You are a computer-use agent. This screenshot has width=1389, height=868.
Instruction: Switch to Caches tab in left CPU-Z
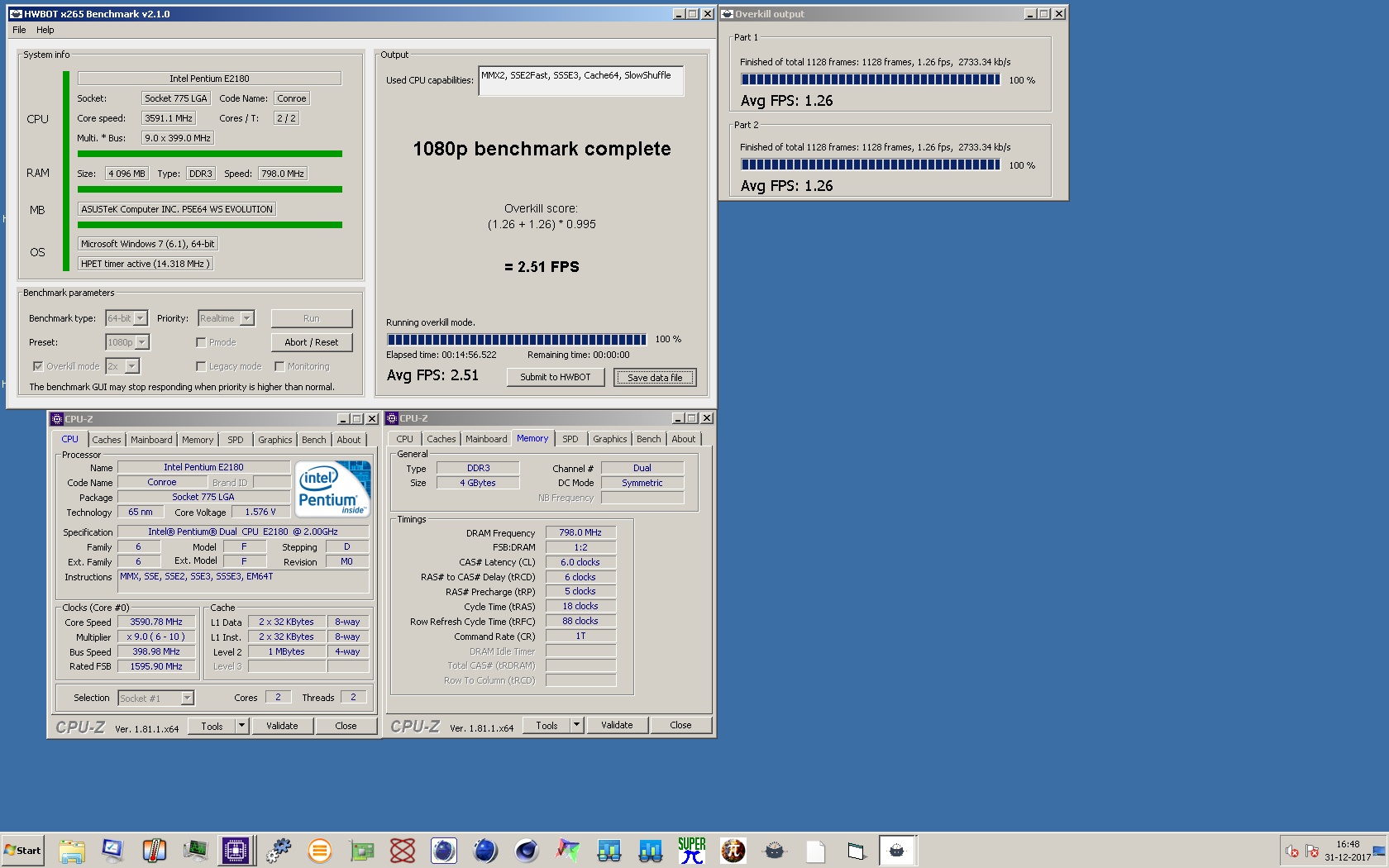107,440
